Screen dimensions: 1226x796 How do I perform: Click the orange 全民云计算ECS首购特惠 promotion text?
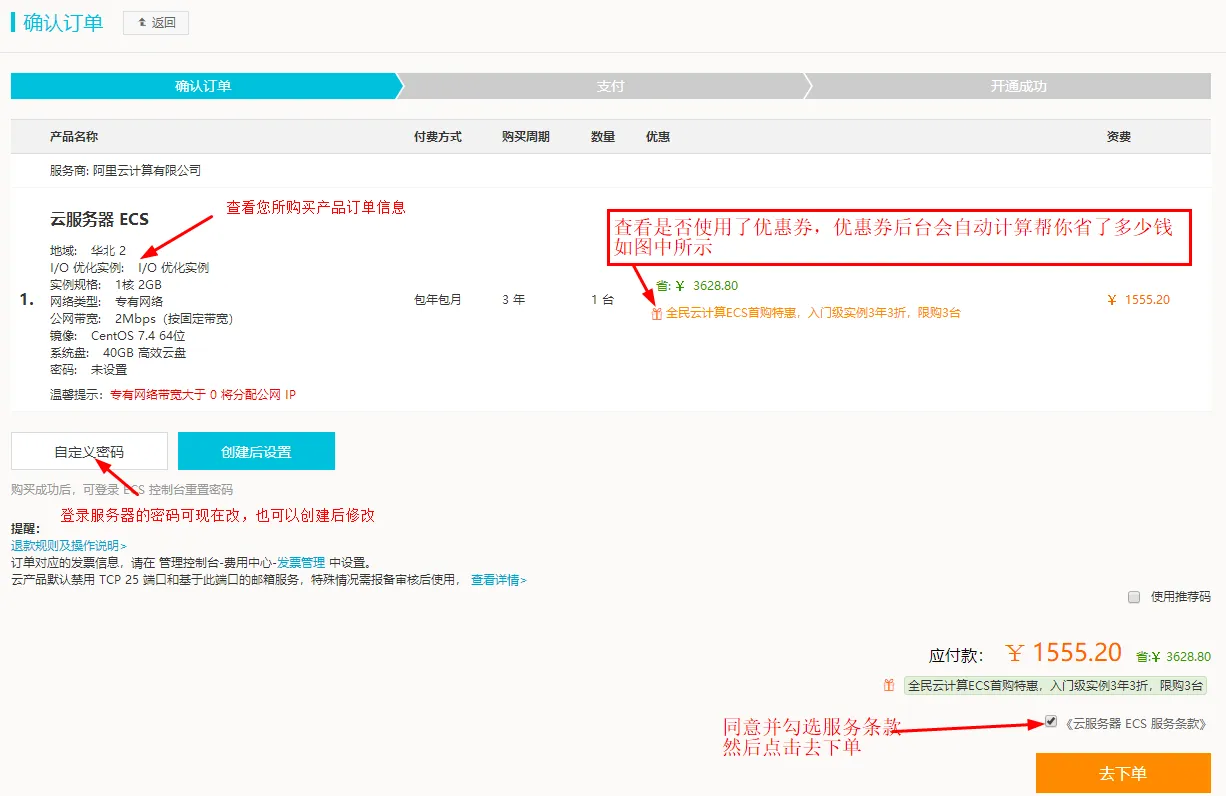pyautogui.click(x=813, y=313)
